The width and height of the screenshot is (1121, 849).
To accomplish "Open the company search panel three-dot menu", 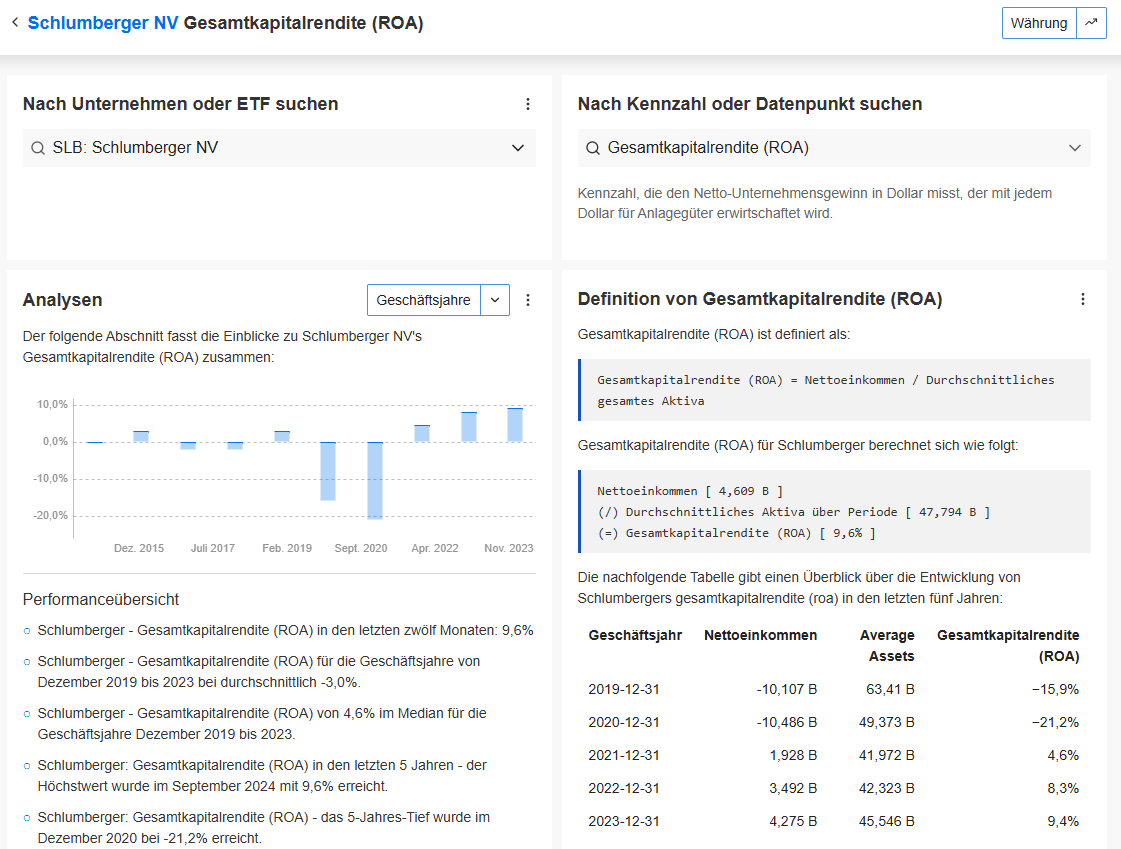I will click(527, 104).
